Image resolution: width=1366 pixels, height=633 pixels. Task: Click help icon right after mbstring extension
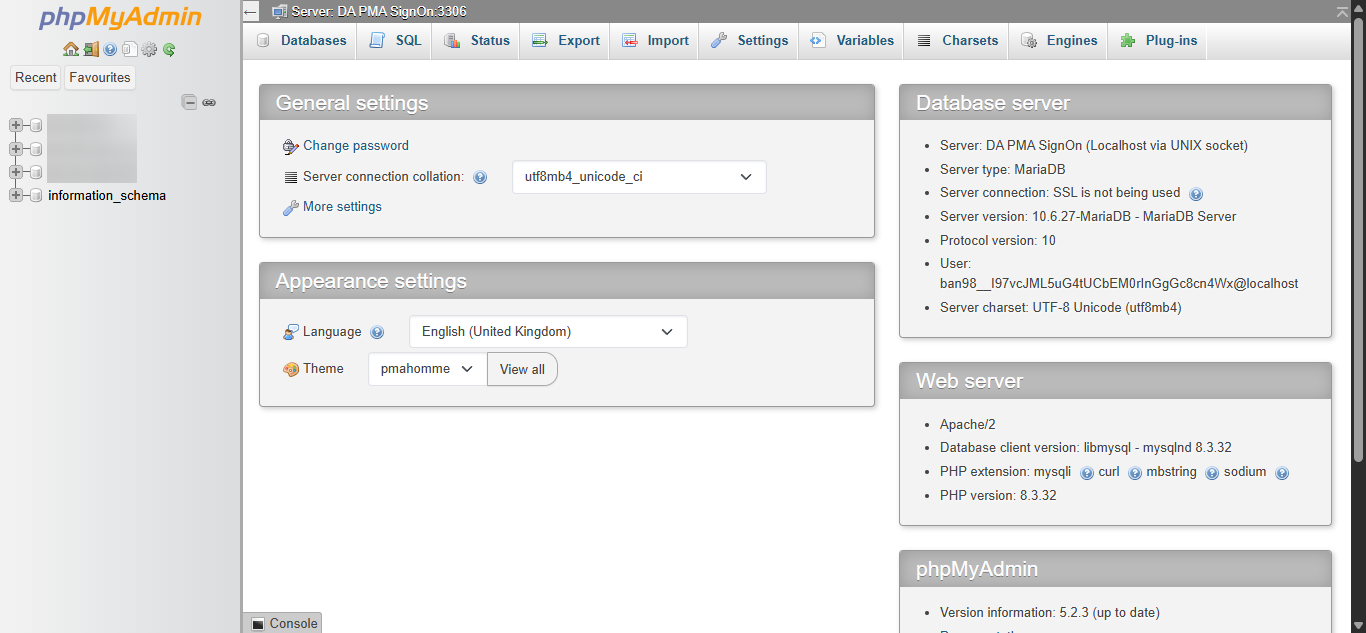1212,473
